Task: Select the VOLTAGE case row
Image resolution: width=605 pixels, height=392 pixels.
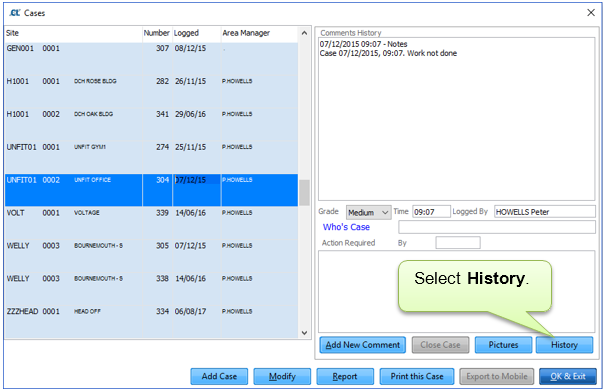Action: [x=151, y=223]
